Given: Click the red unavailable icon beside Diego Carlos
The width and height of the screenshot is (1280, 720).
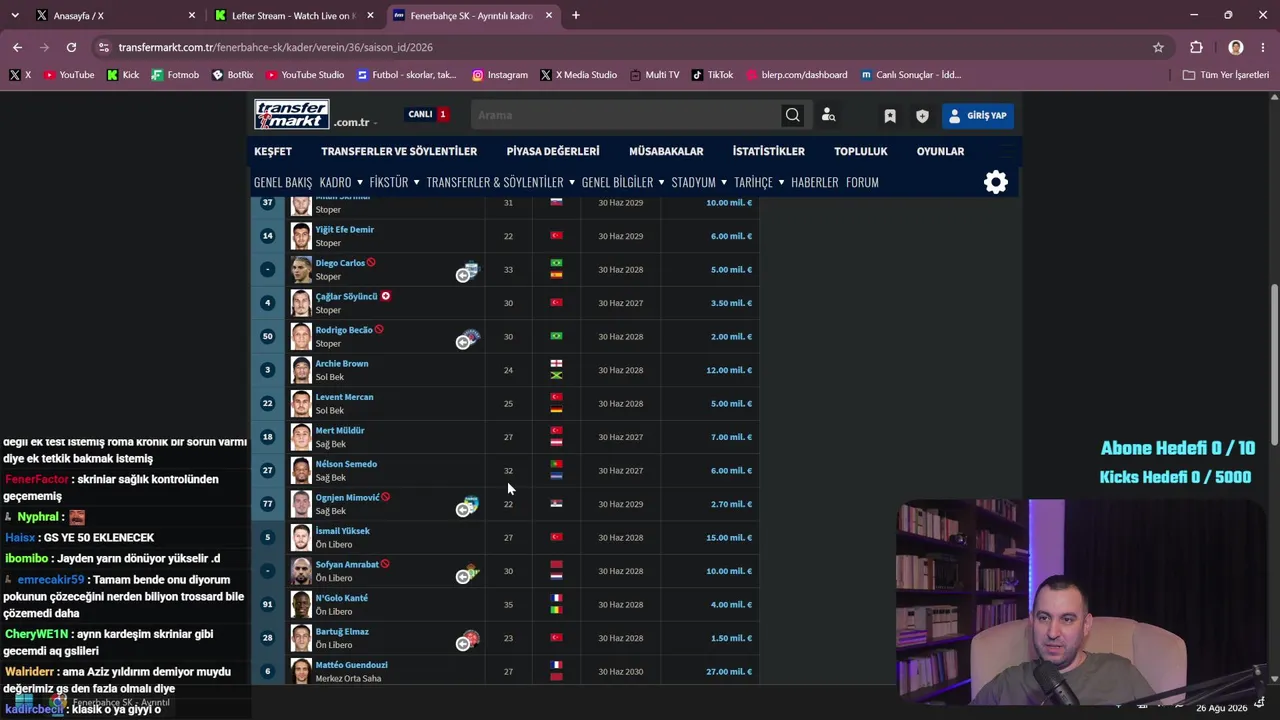Looking at the screenshot, I should click(371, 262).
